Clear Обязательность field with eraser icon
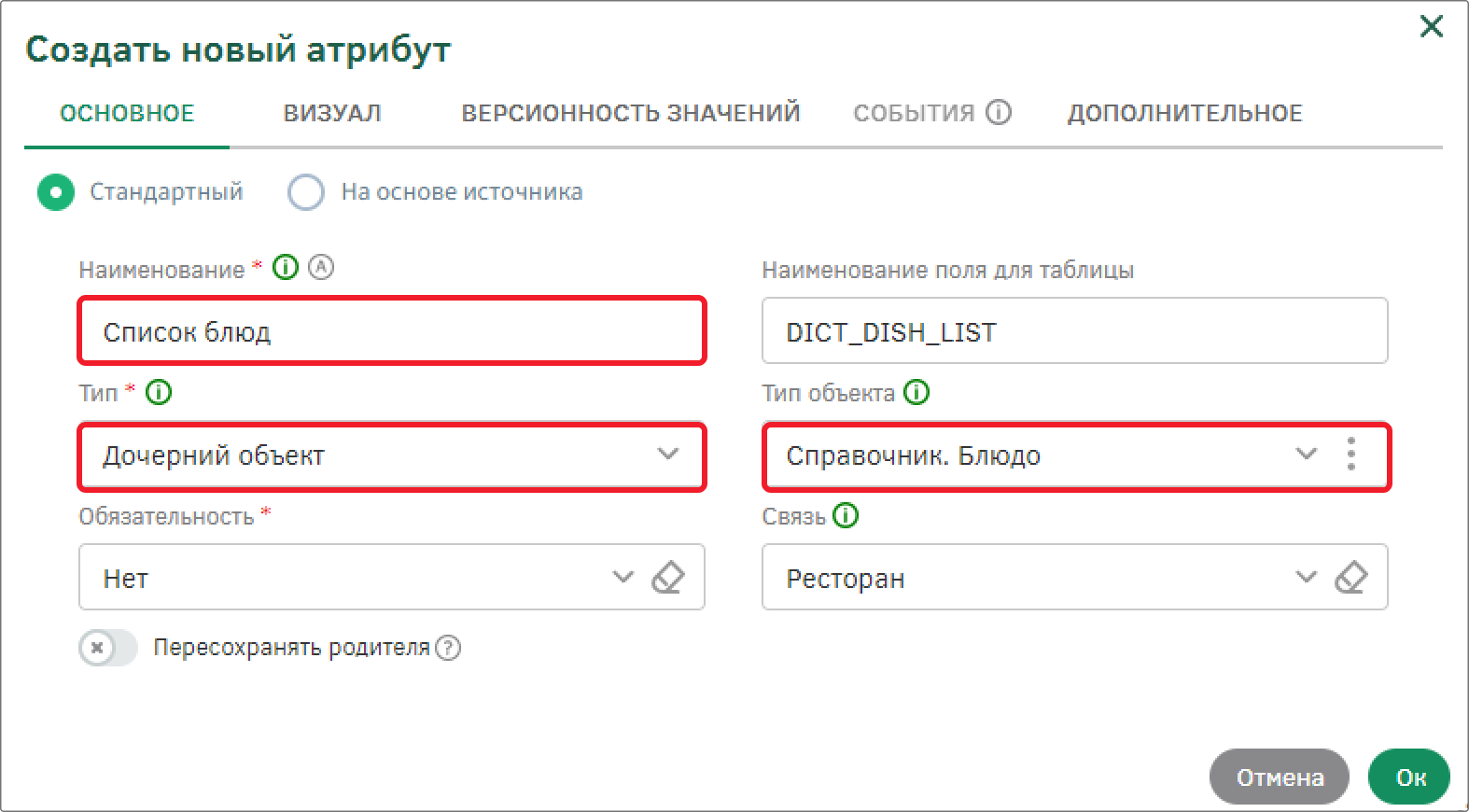1469x812 pixels. 667,578
